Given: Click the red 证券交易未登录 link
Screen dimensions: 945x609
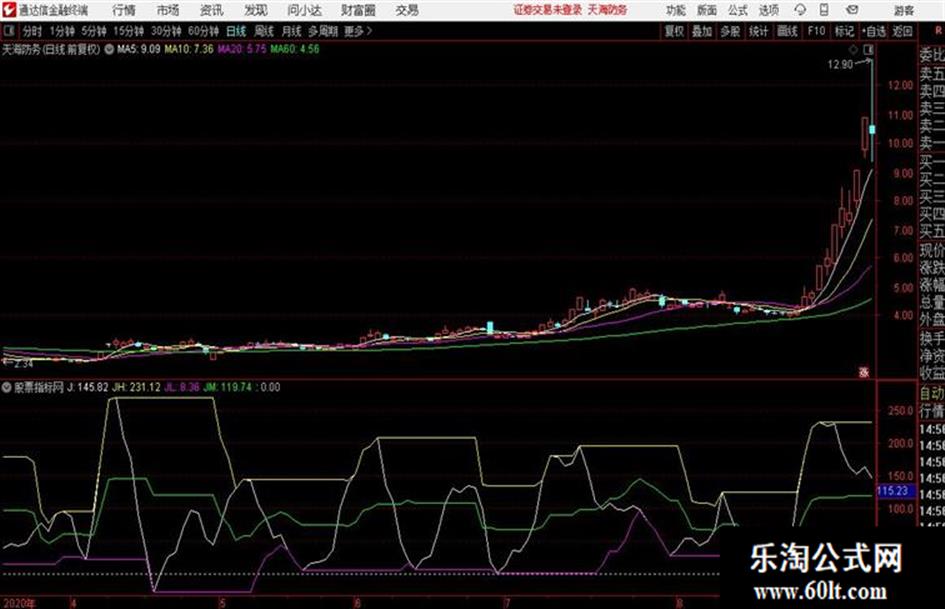Looking at the screenshot, I should coord(548,10).
